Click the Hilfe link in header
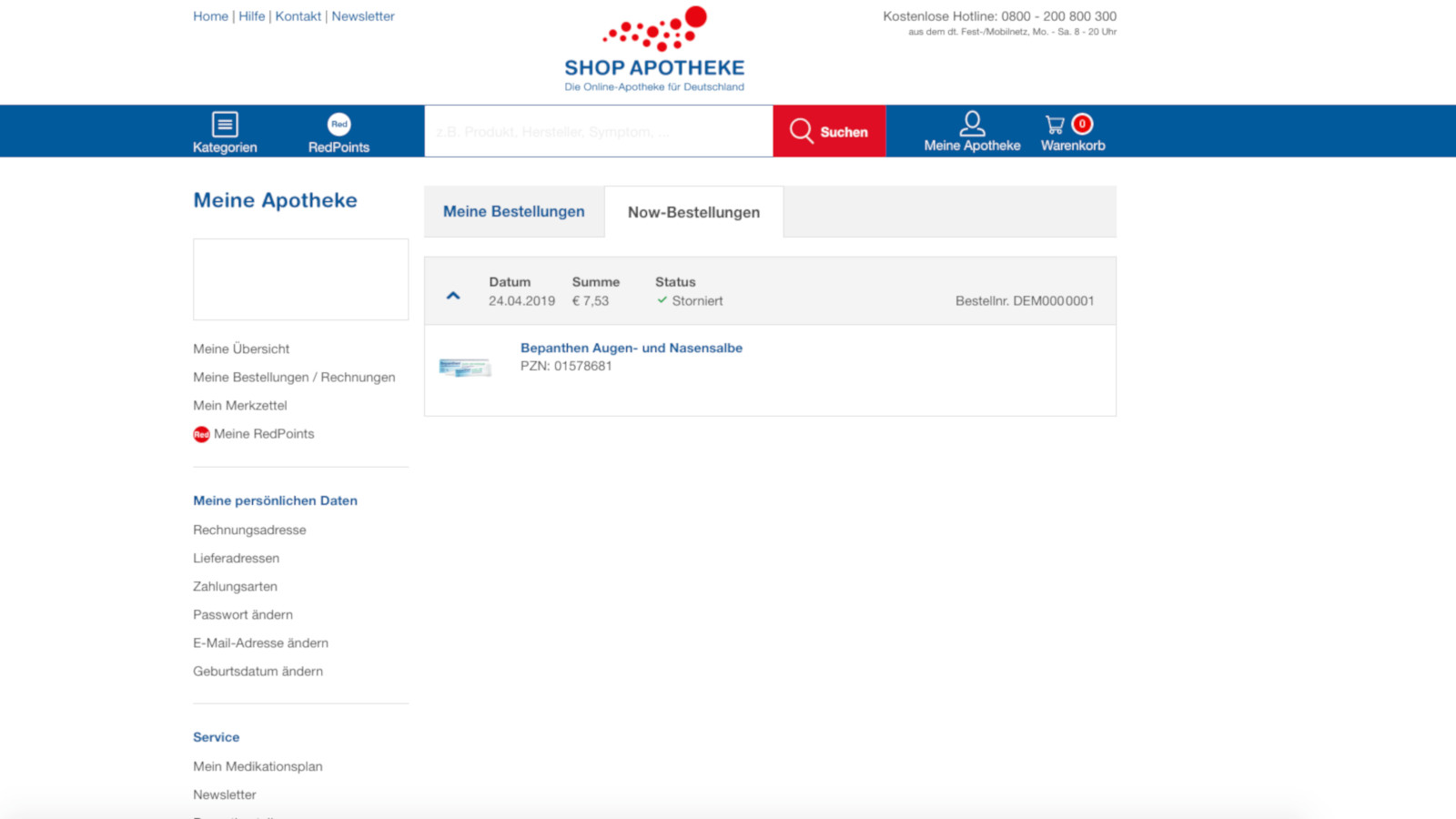The width and height of the screenshot is (1456, 819). [x=252, y=16]
